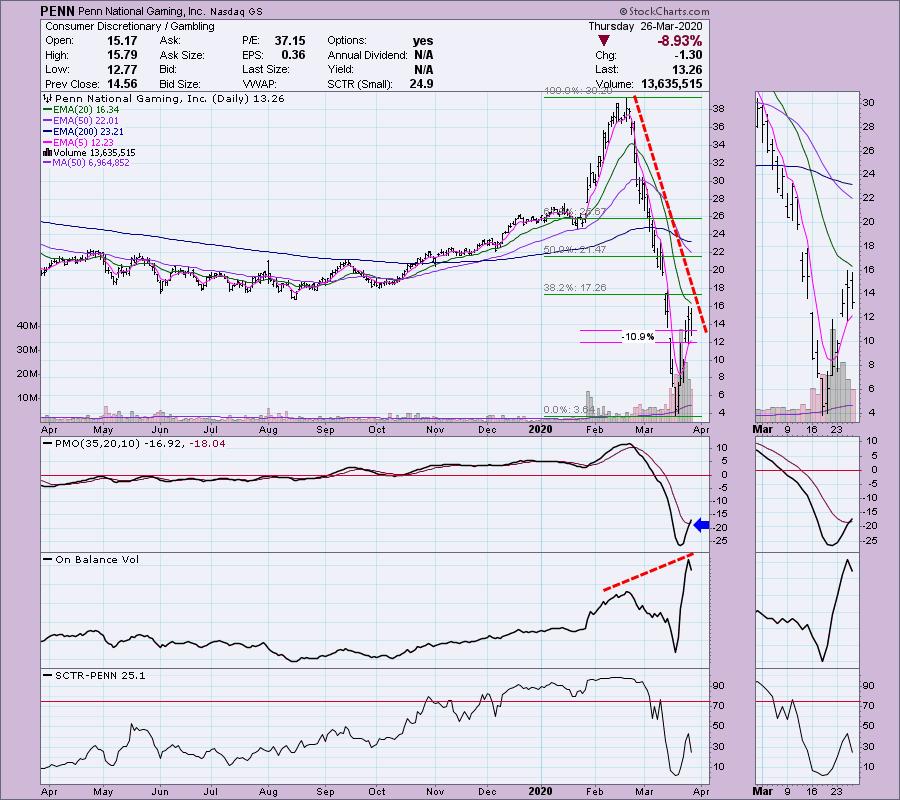The width and height of the screenshot is (900, 800).
Task: Select the Prev Close value 14.56
Action: [122, 84]
